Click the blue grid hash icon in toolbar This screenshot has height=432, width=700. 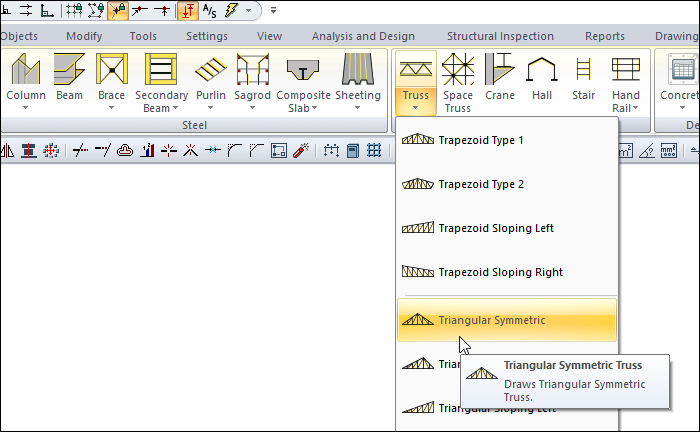click(x=374, y=151)
